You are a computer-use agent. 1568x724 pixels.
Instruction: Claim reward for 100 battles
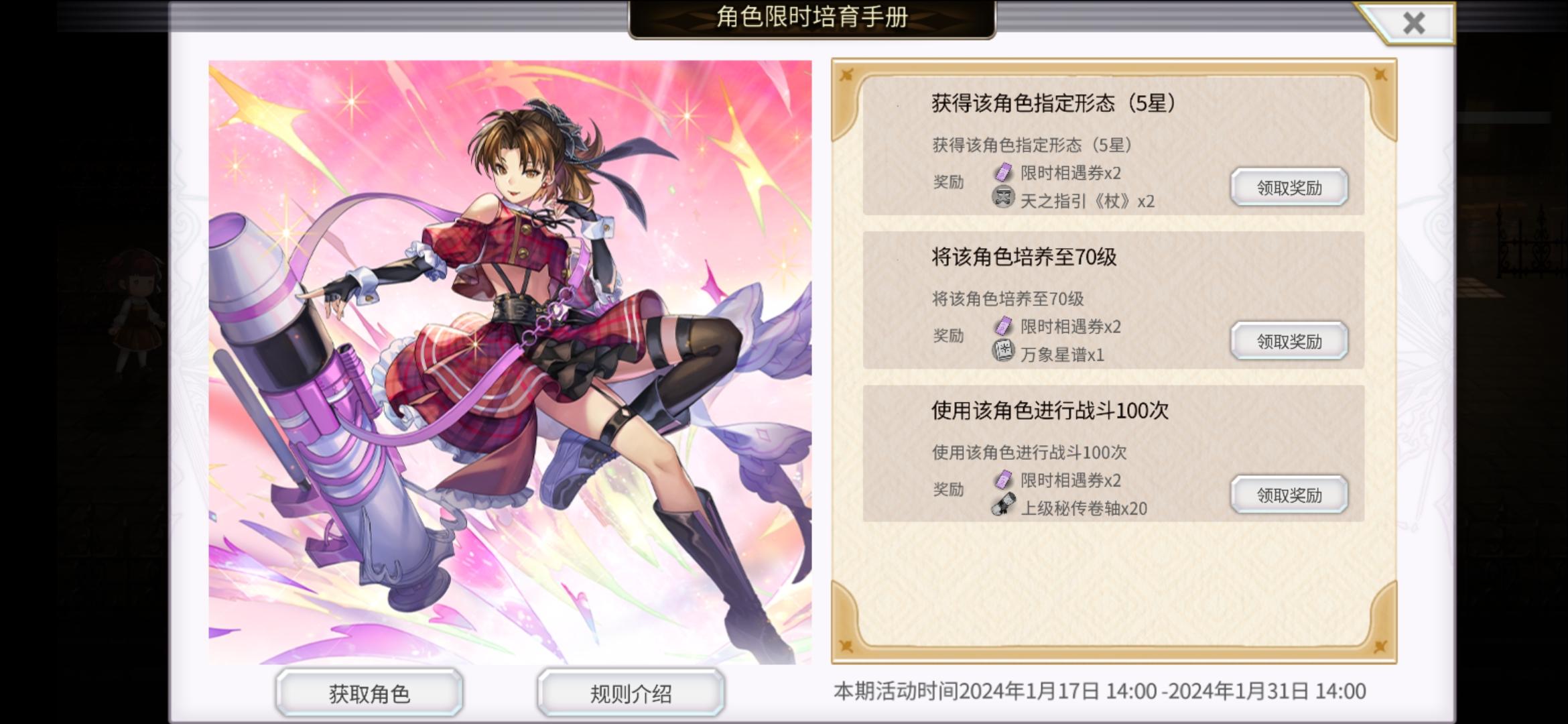(1289, 495)
